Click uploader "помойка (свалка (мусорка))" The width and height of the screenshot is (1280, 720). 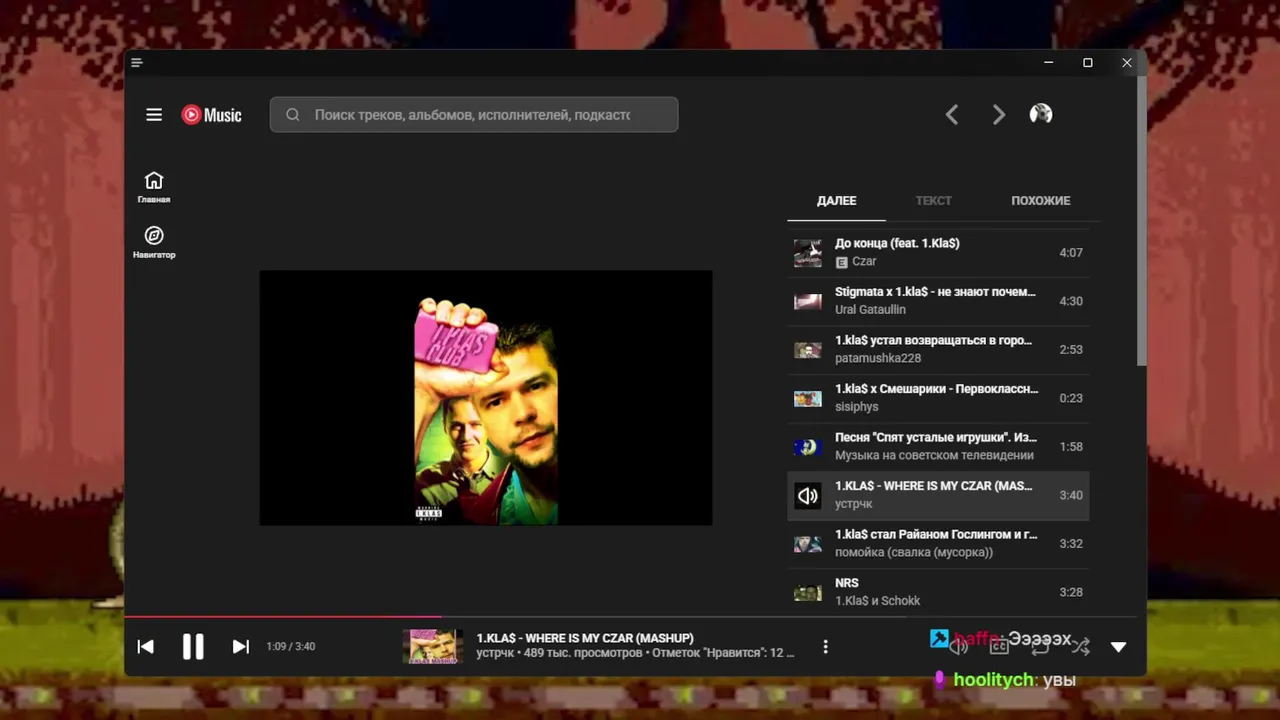914,552
